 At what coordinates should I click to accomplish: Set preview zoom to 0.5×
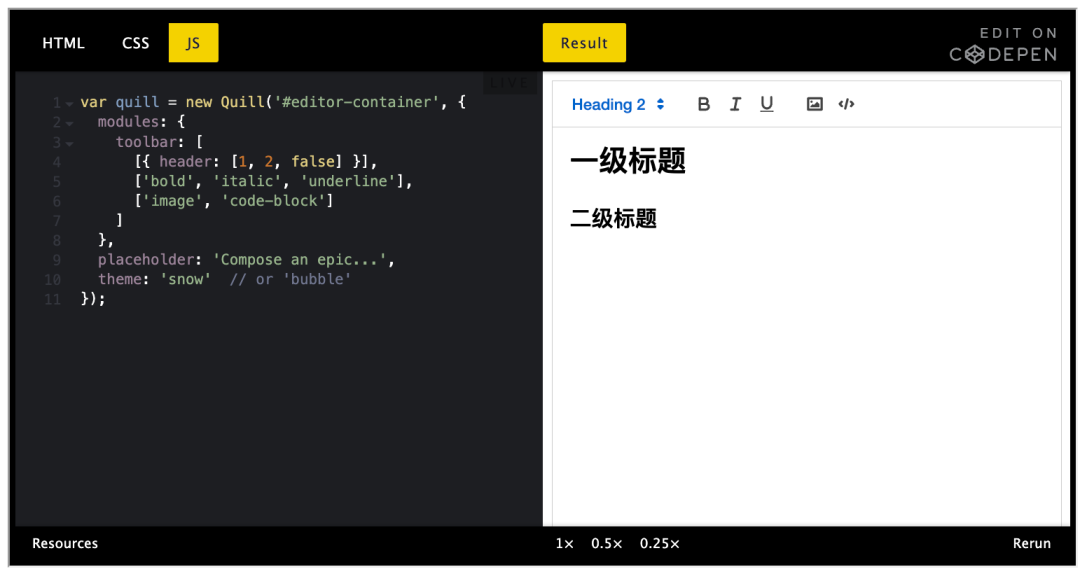(607, 543)
